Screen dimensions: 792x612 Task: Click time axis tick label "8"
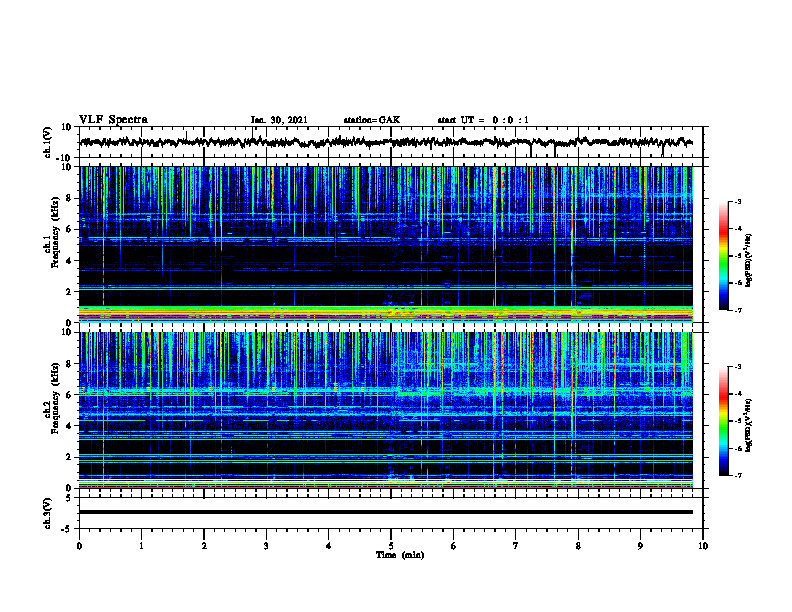[x=578, y=546]
